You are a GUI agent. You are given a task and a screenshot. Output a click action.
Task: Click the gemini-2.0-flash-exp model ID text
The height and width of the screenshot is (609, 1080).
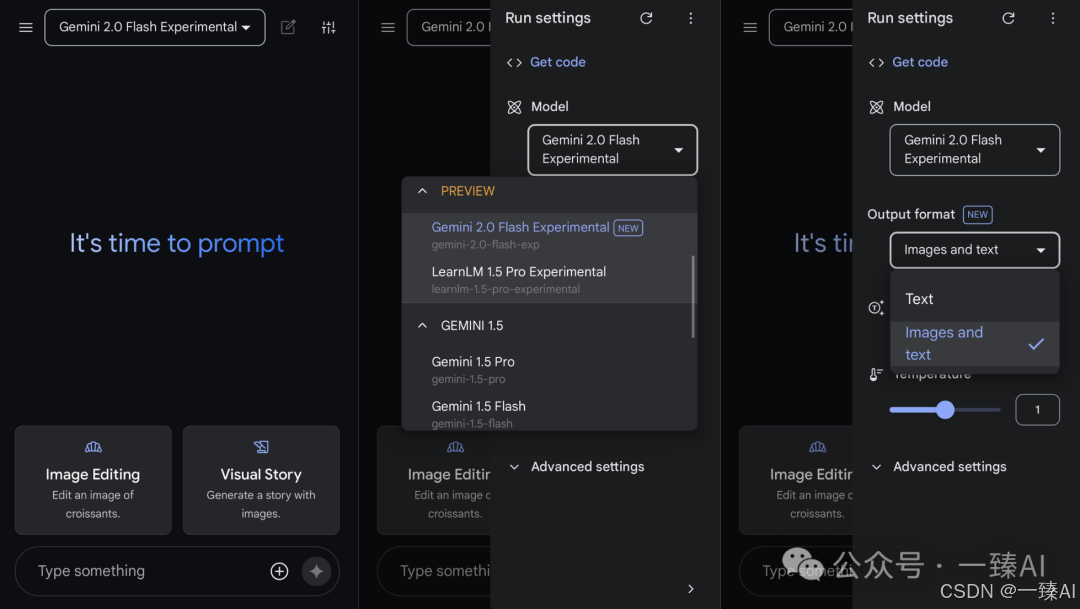486,245
